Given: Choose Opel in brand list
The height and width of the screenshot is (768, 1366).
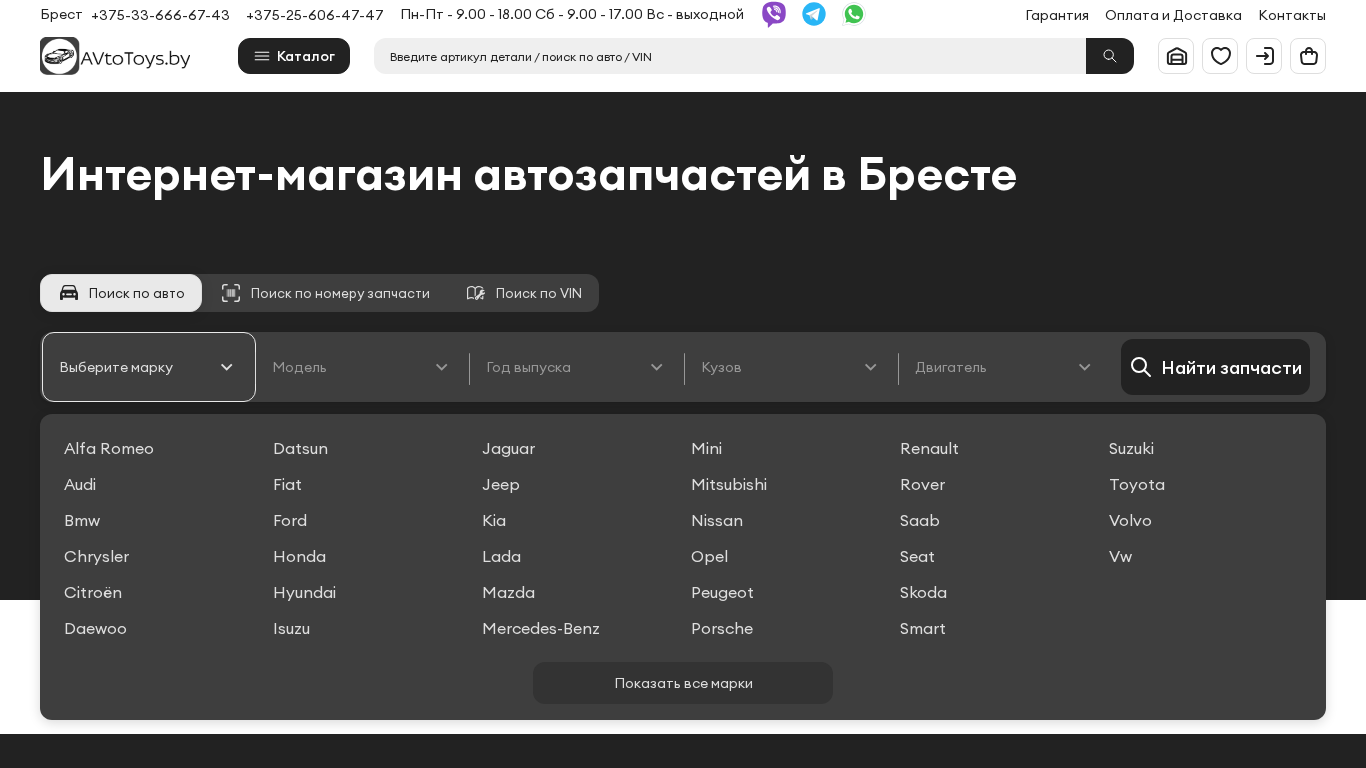Looking at the screenshot, I should tap(709, 556).
